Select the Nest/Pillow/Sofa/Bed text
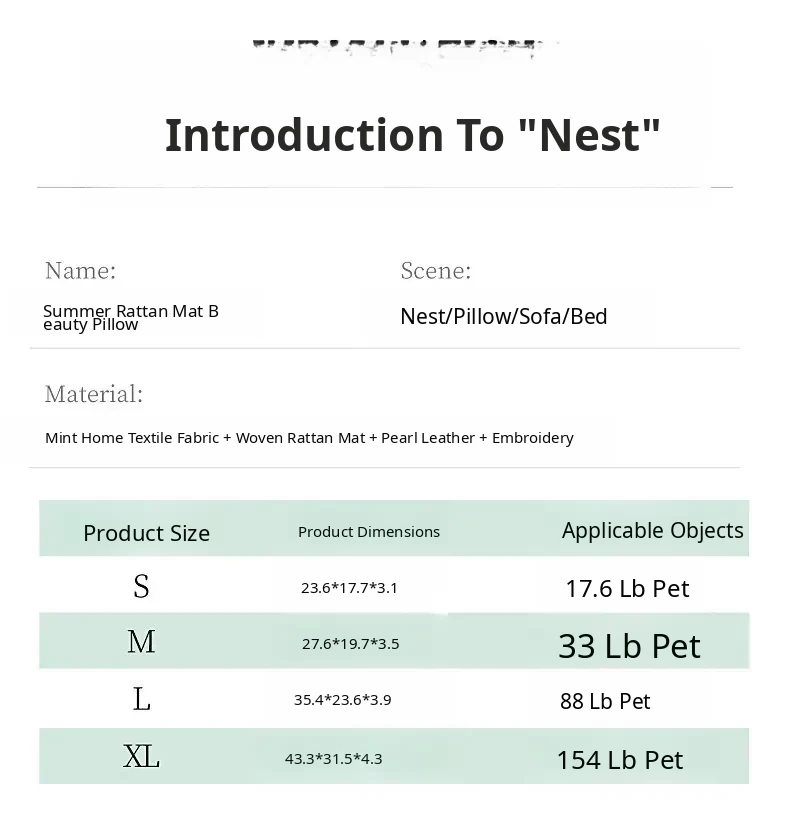The width and height of the screenshot is (790, 818). click(503, 316)
